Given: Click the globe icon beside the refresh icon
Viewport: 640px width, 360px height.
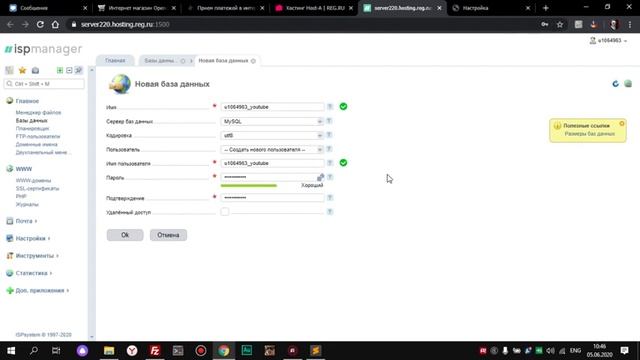Looking at the screenshot, I should [x=628, y=84].
